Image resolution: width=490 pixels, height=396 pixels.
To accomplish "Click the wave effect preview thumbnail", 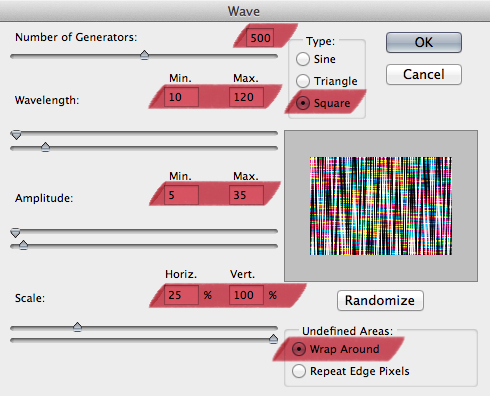I will [x=381, y=206].
